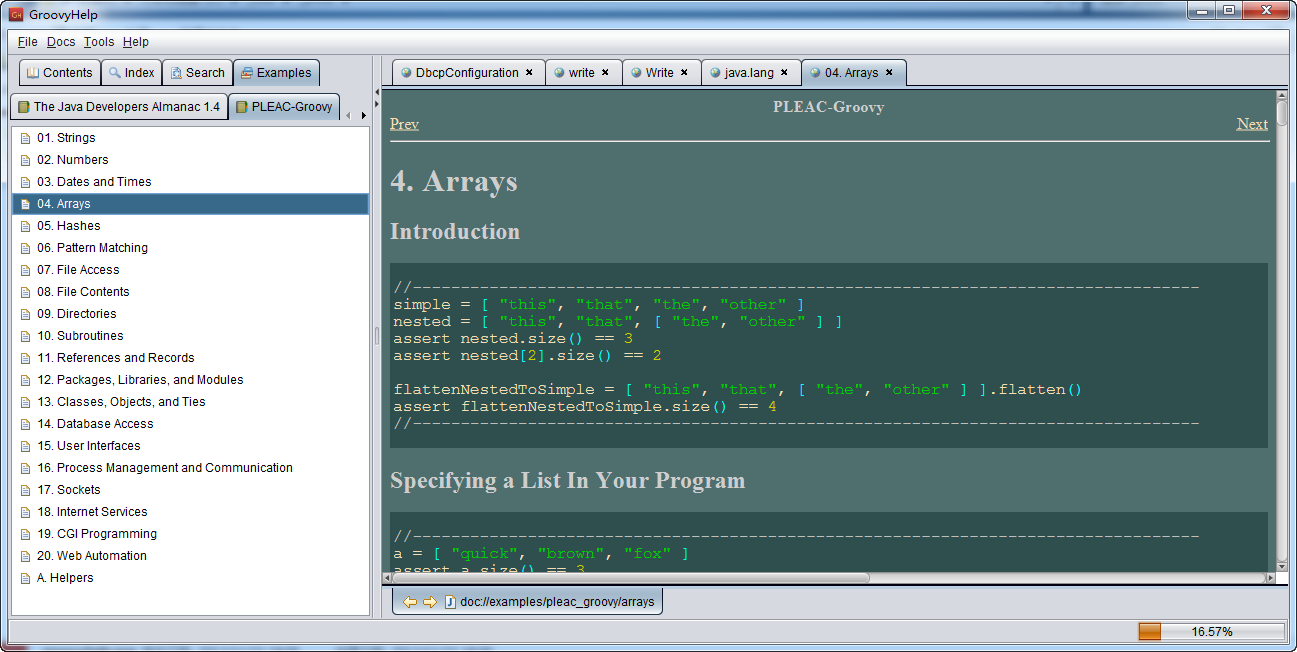
Task: Open the Tools menu
Action: [99, 42]
